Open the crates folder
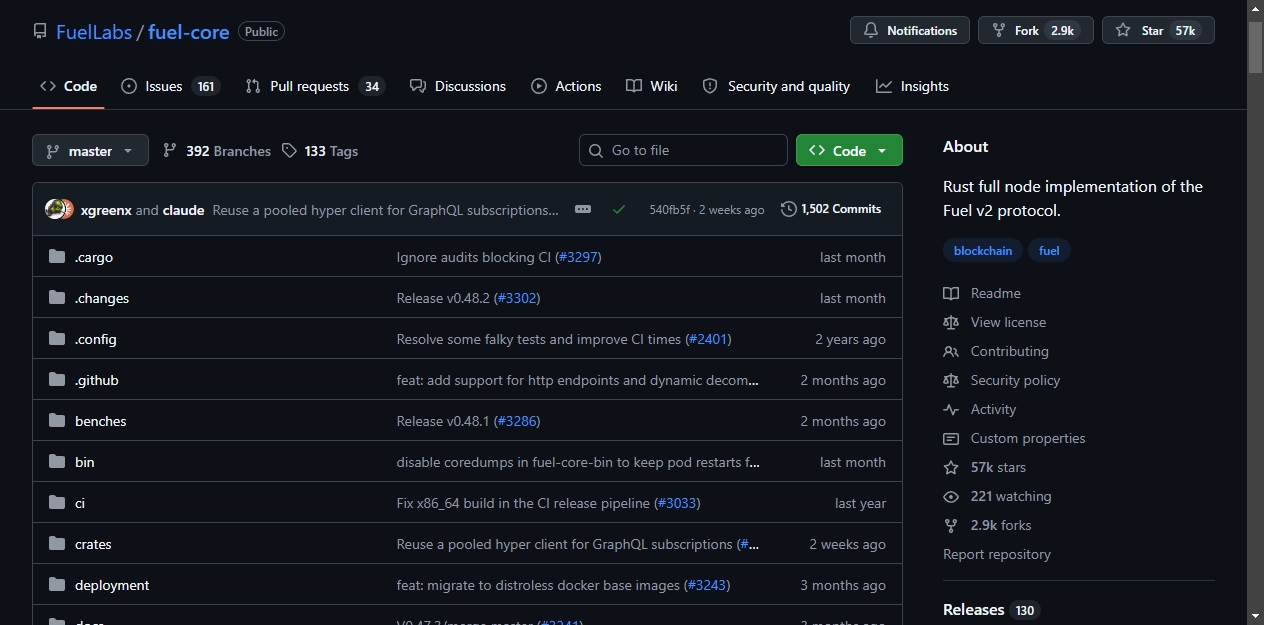The height and width of the screenshot is (625, 1264). [x=93, y=544]
